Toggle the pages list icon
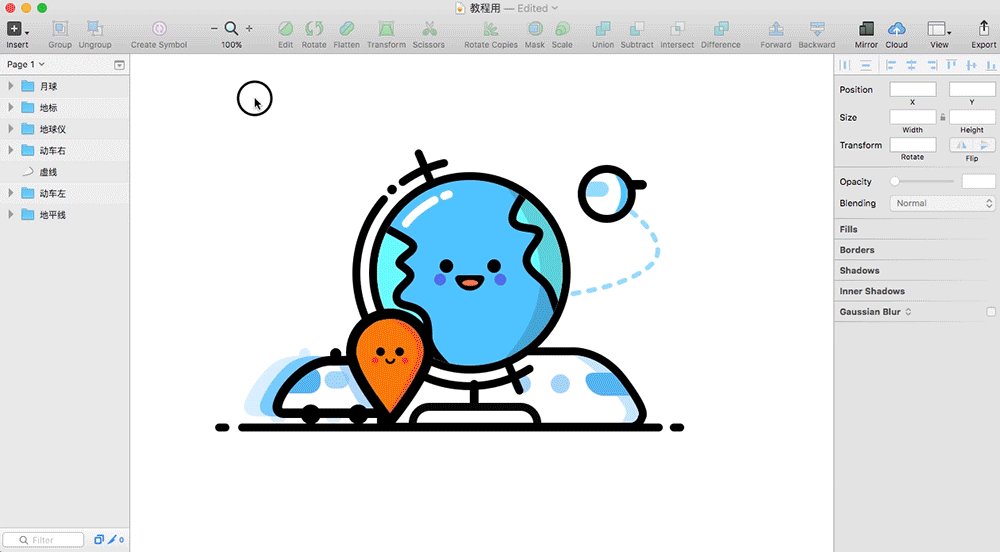 (119, 65)
